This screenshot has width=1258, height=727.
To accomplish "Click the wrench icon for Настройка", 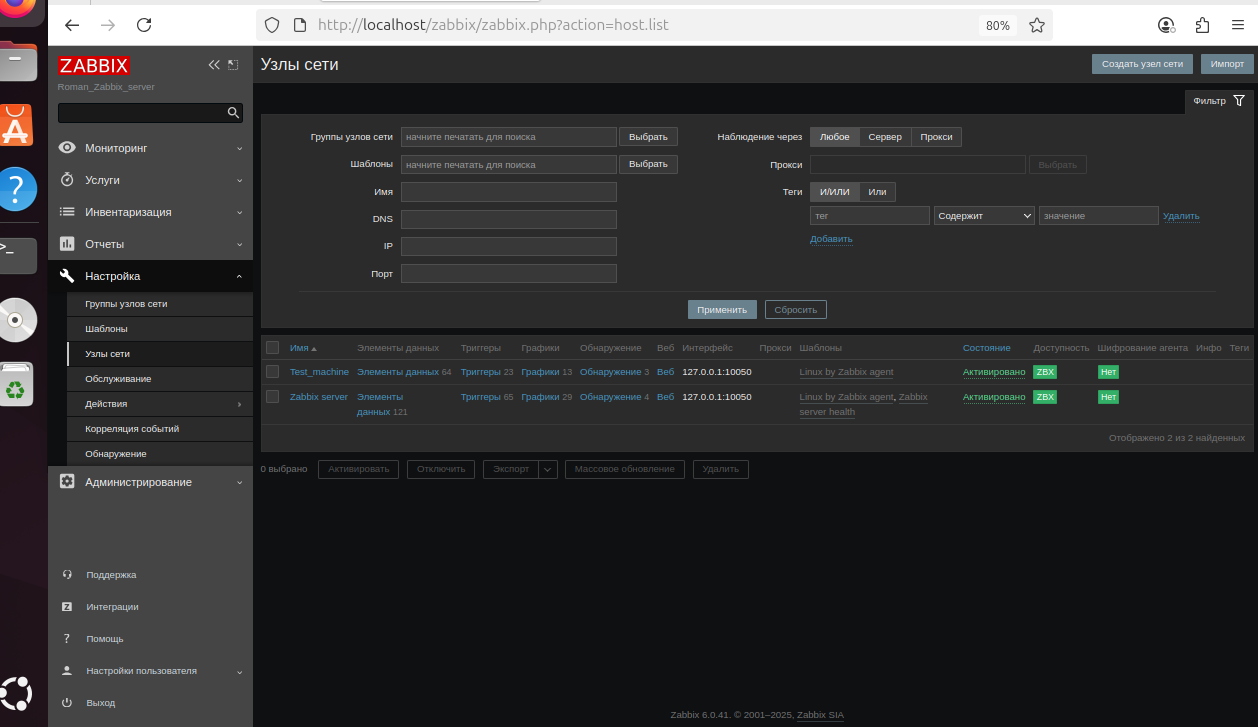I will click(x=67, y=276).
